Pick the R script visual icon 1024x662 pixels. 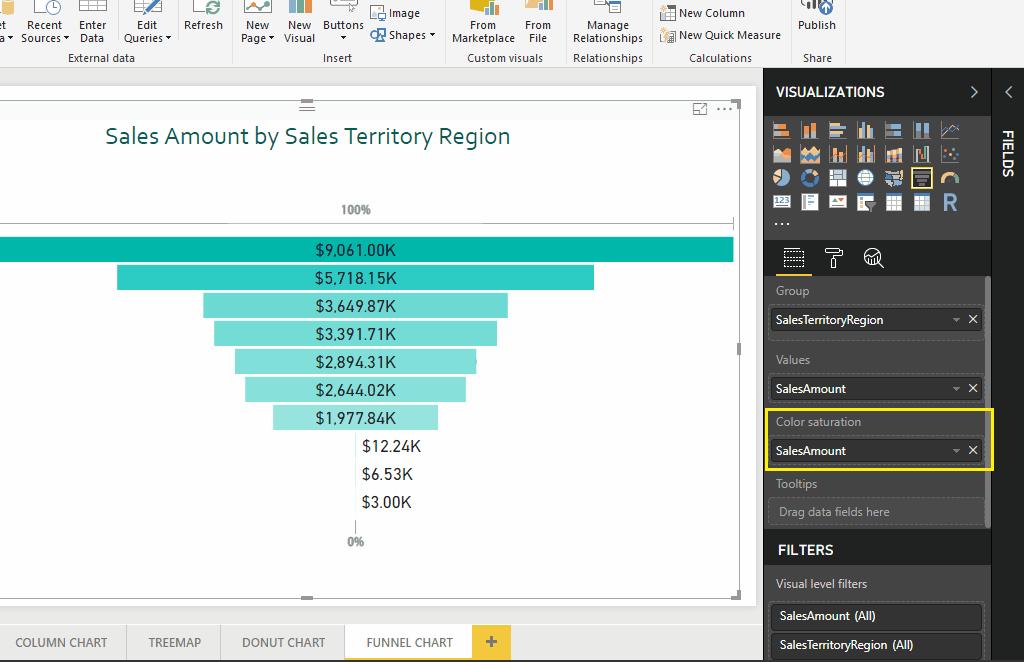point(950,203)
